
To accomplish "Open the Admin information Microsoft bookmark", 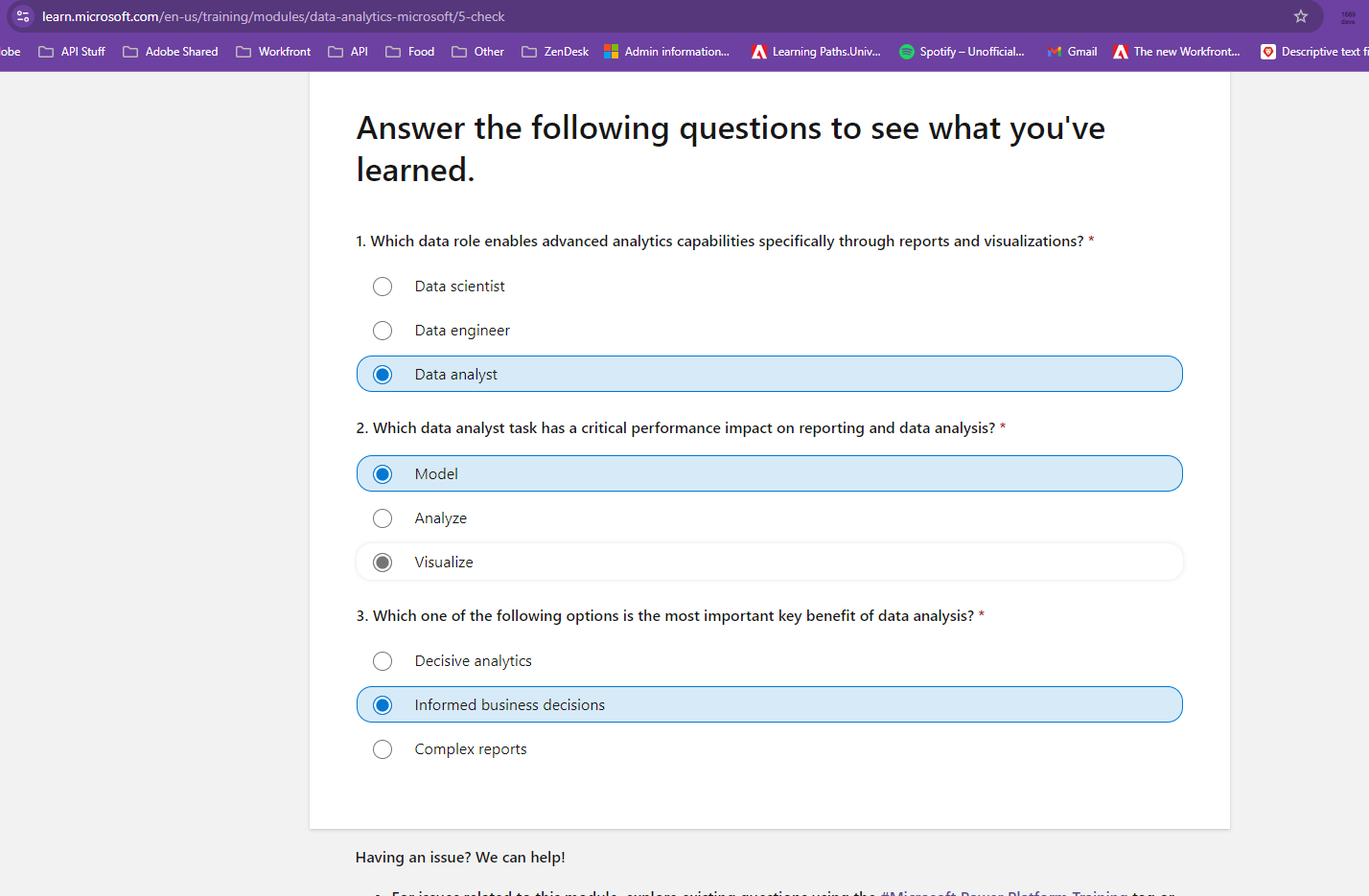I will 667,52.
